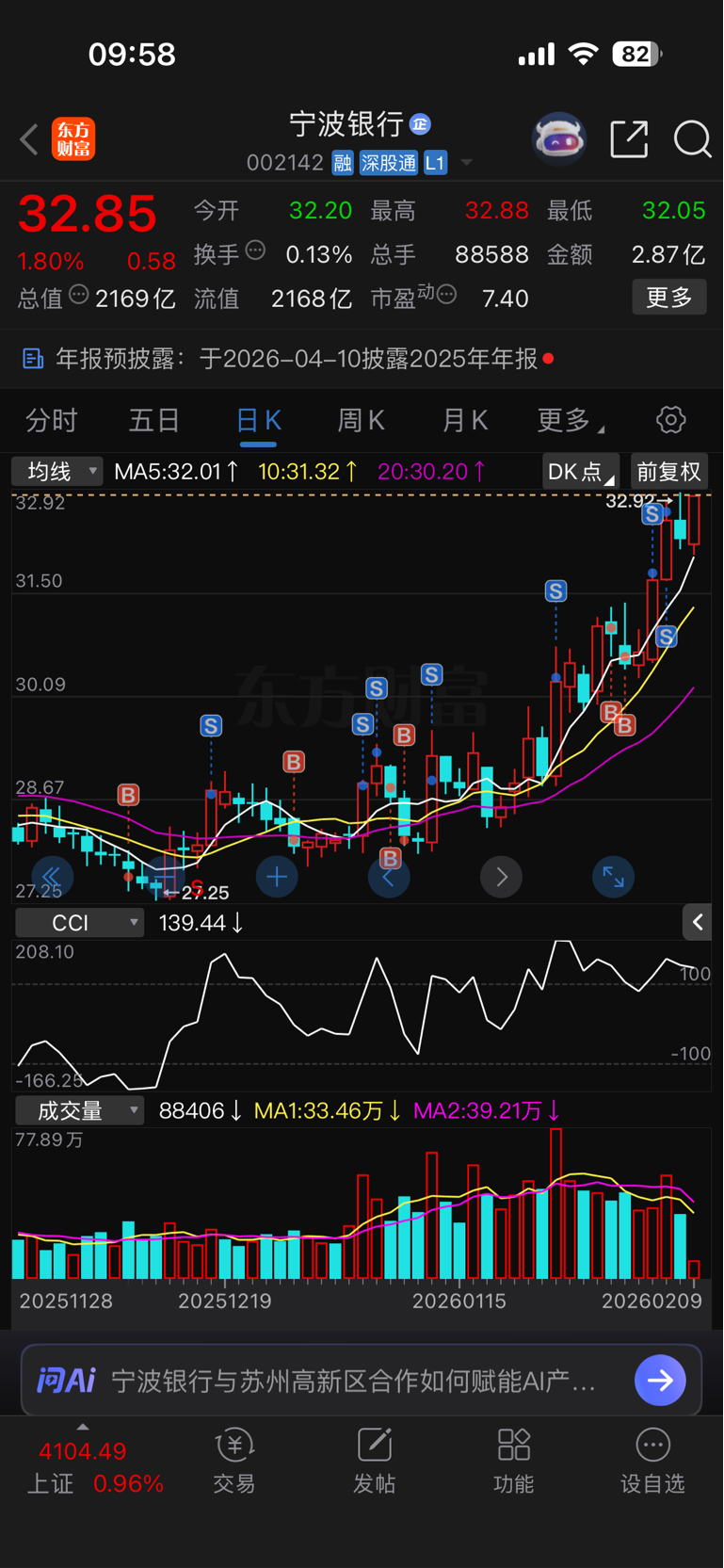Tap the topmost S sell marker on chart
724x1568 pixels.
pyautogui.click(x=652, y=514)
